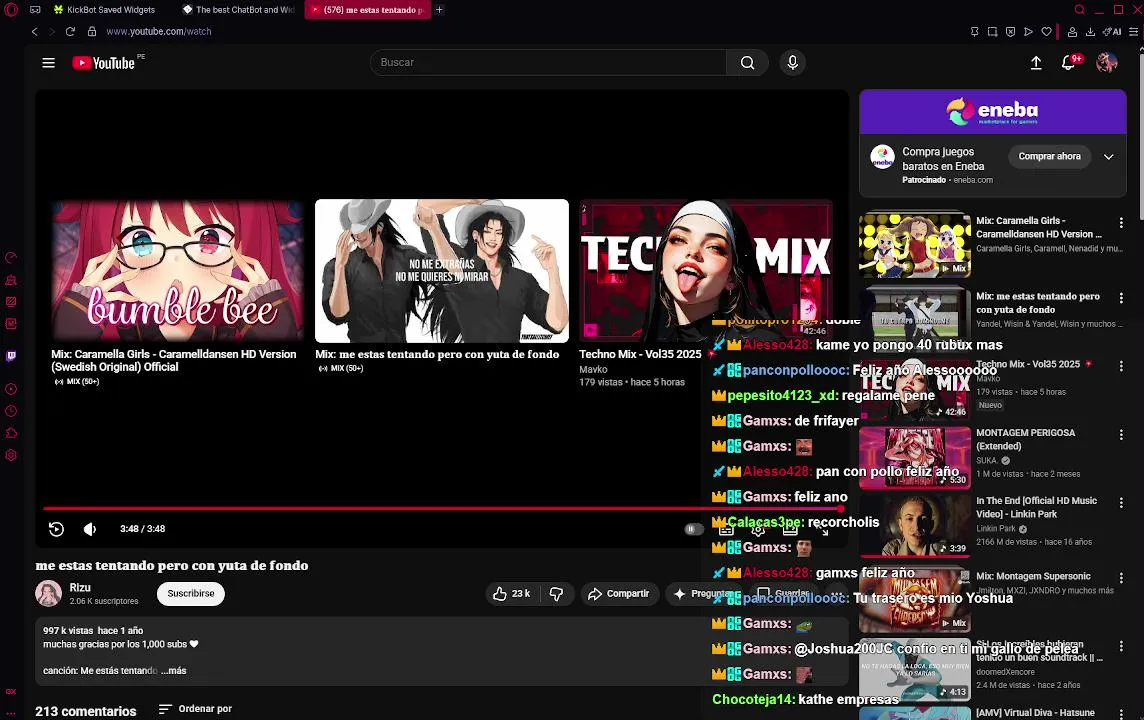Seek on the red video progress bar

pyautogui.click(x=442, y=508)
